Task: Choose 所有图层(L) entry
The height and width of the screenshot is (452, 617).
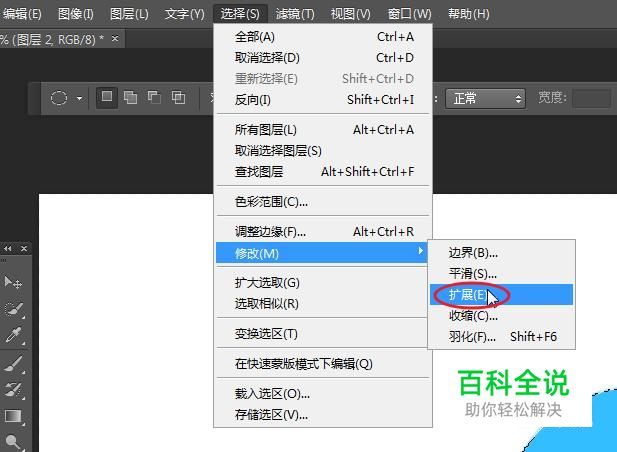Action: (x=323, y=130)
